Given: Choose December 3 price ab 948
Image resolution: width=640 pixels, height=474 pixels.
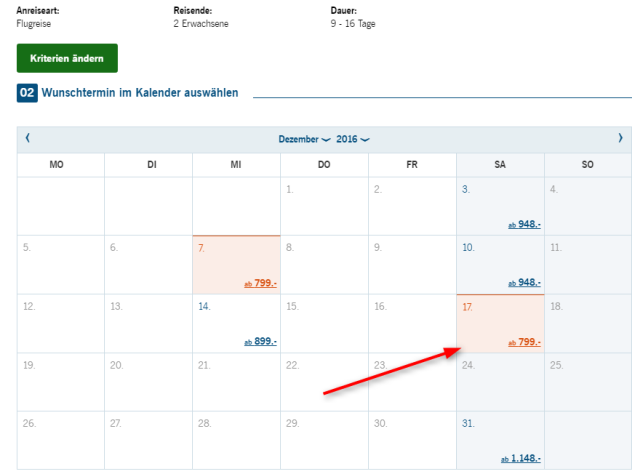Looking at the screenshot, I should point(524,225).
